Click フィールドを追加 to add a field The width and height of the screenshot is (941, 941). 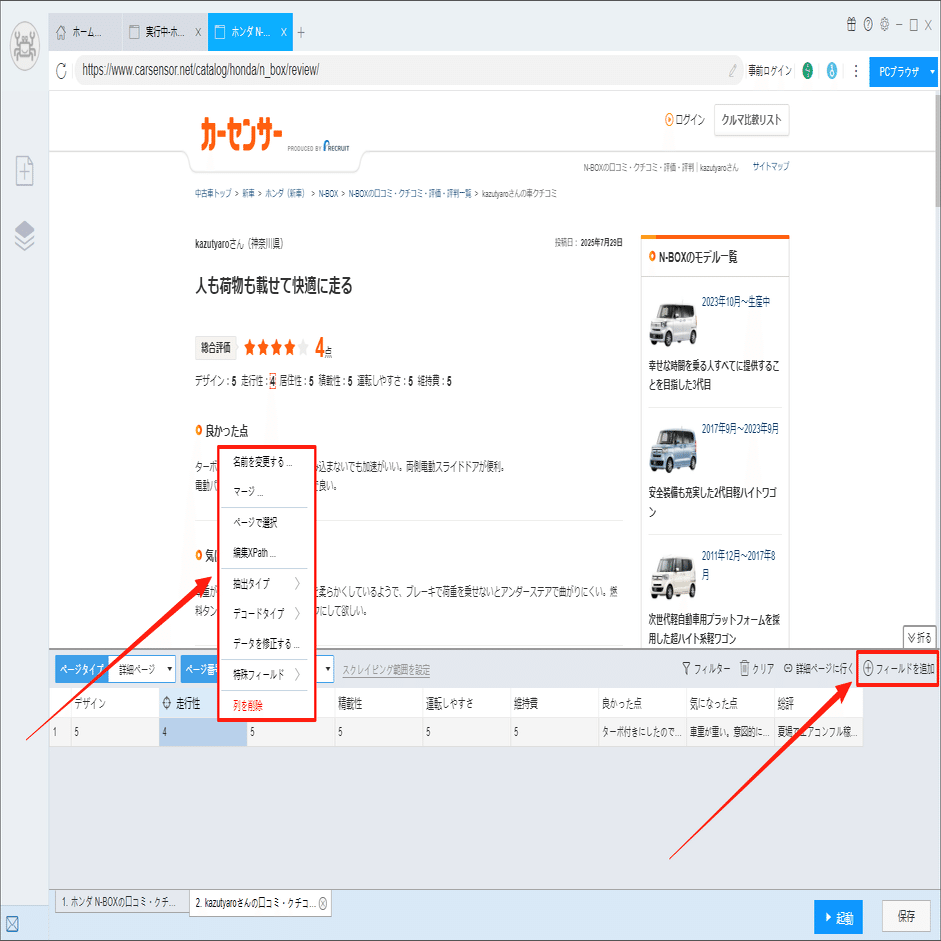[x=898, y=669]
